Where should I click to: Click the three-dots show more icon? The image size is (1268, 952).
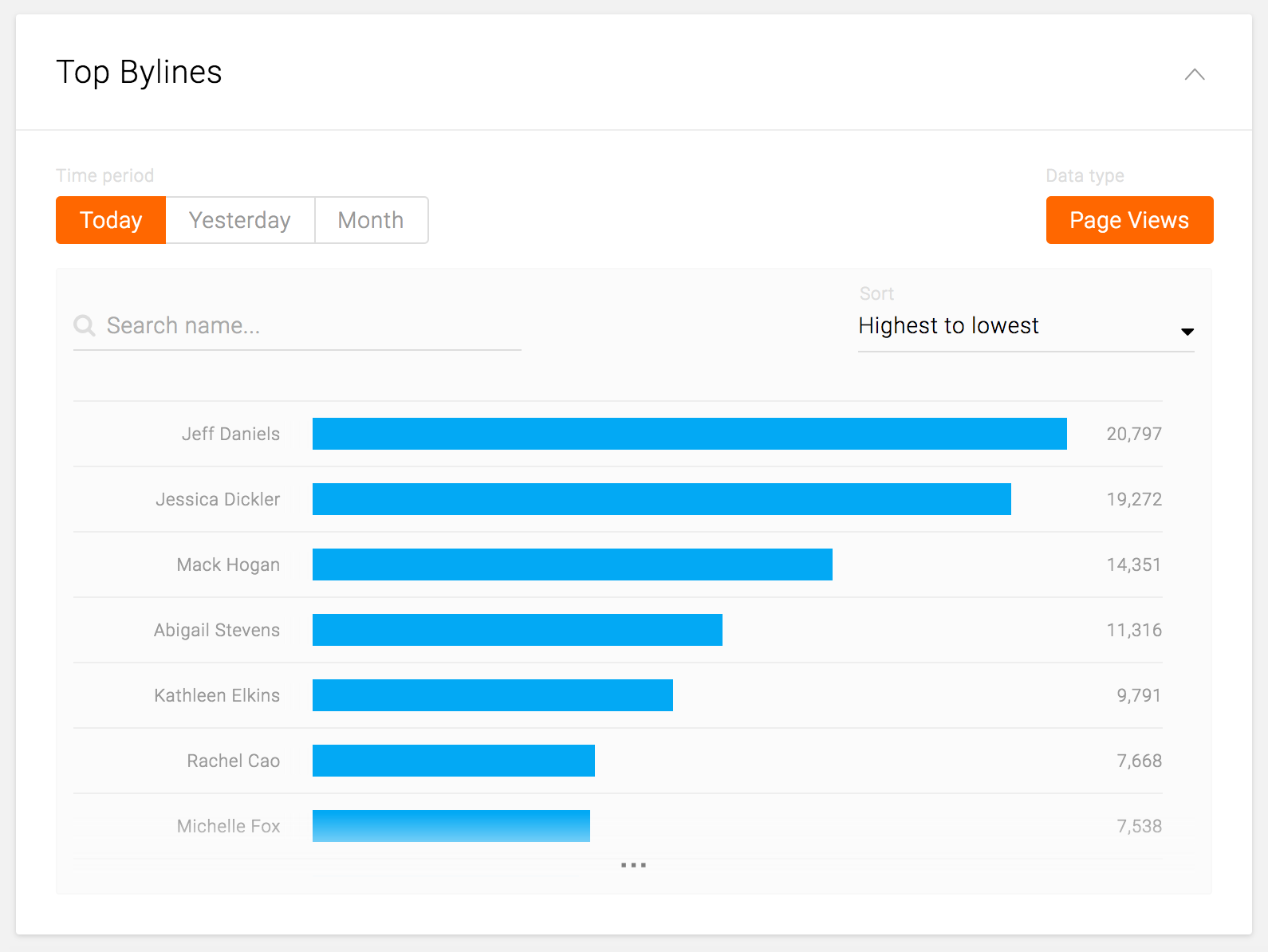[x=633, y=865]
